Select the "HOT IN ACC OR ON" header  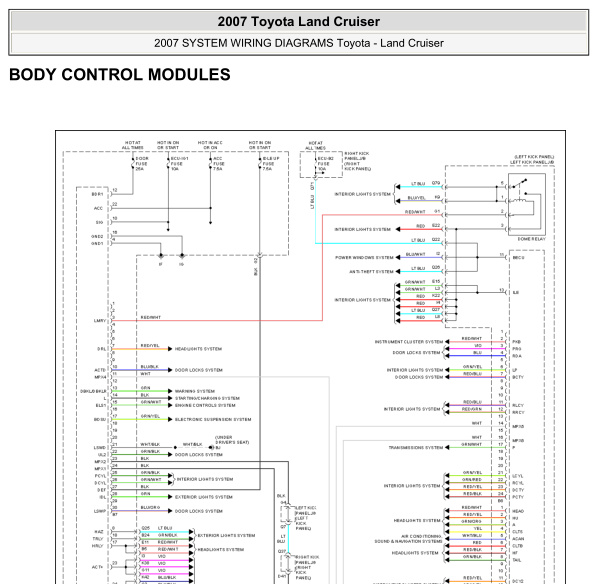(210, 145)
